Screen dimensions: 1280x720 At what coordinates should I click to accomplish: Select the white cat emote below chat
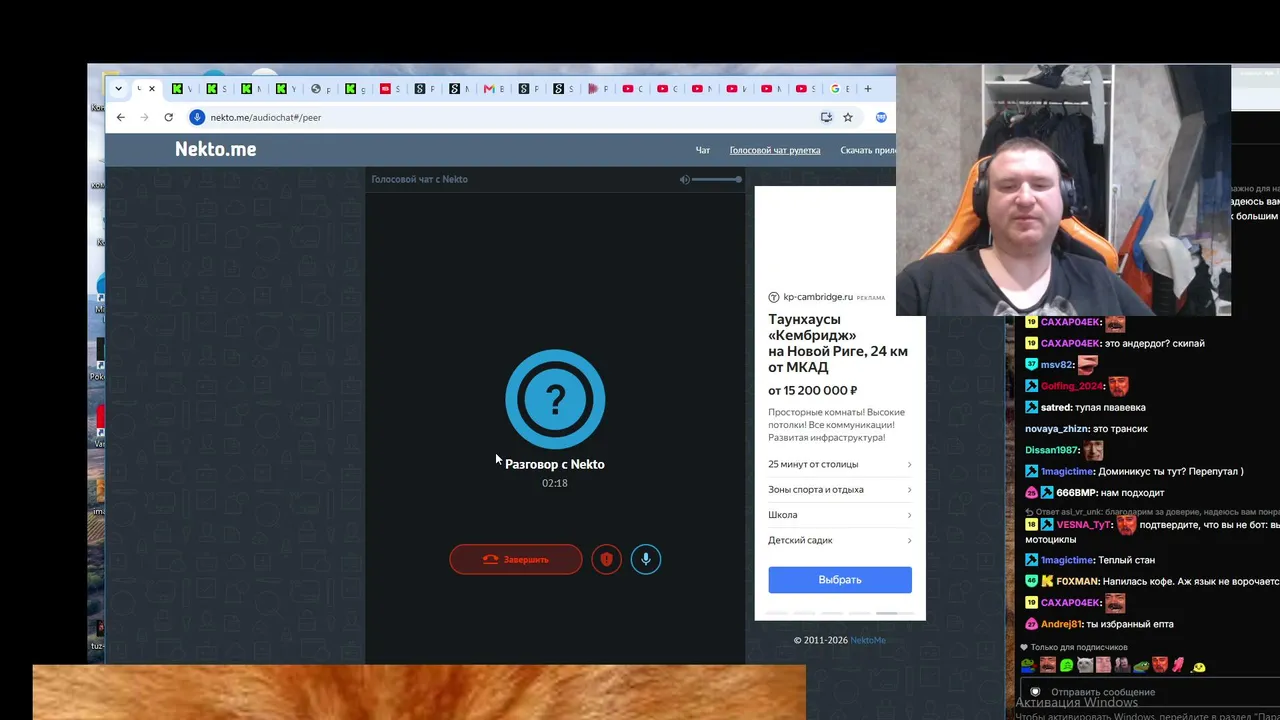coord(1085,665)
